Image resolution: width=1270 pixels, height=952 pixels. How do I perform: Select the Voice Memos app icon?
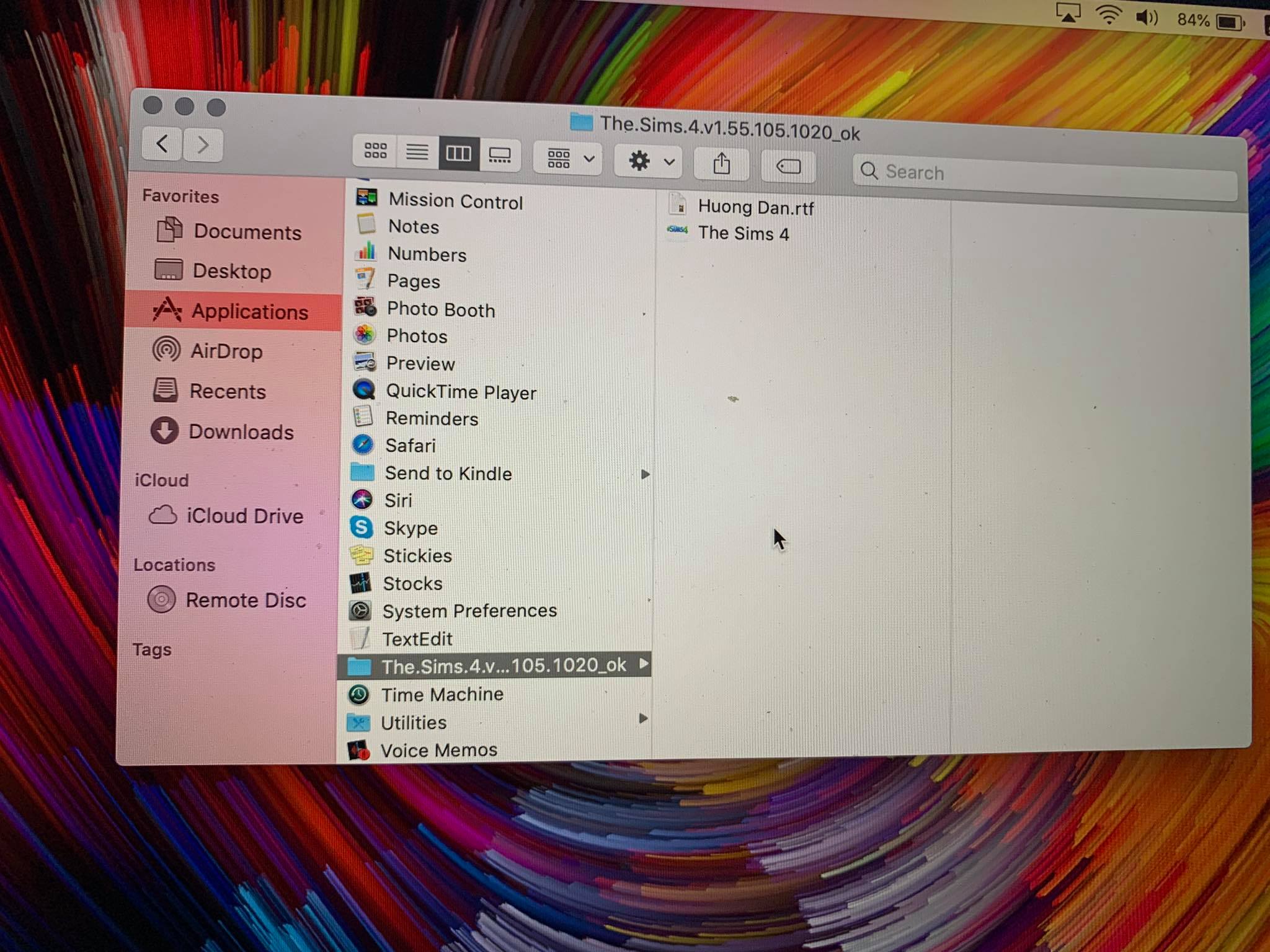click(x=358, y=751)
